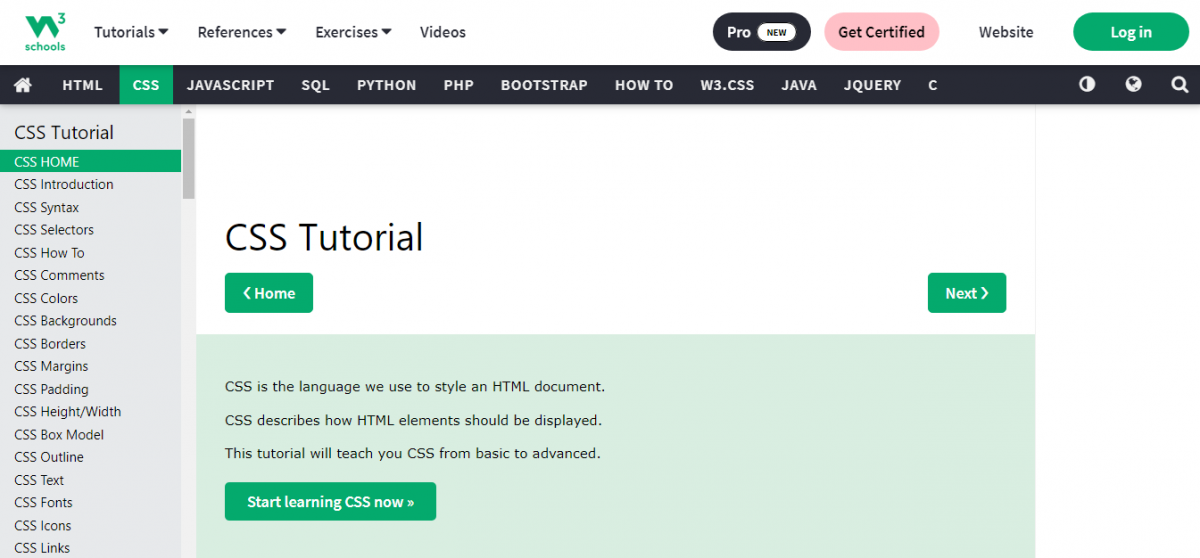
Task: Open the Videos link
Action: tap(443, 32)
